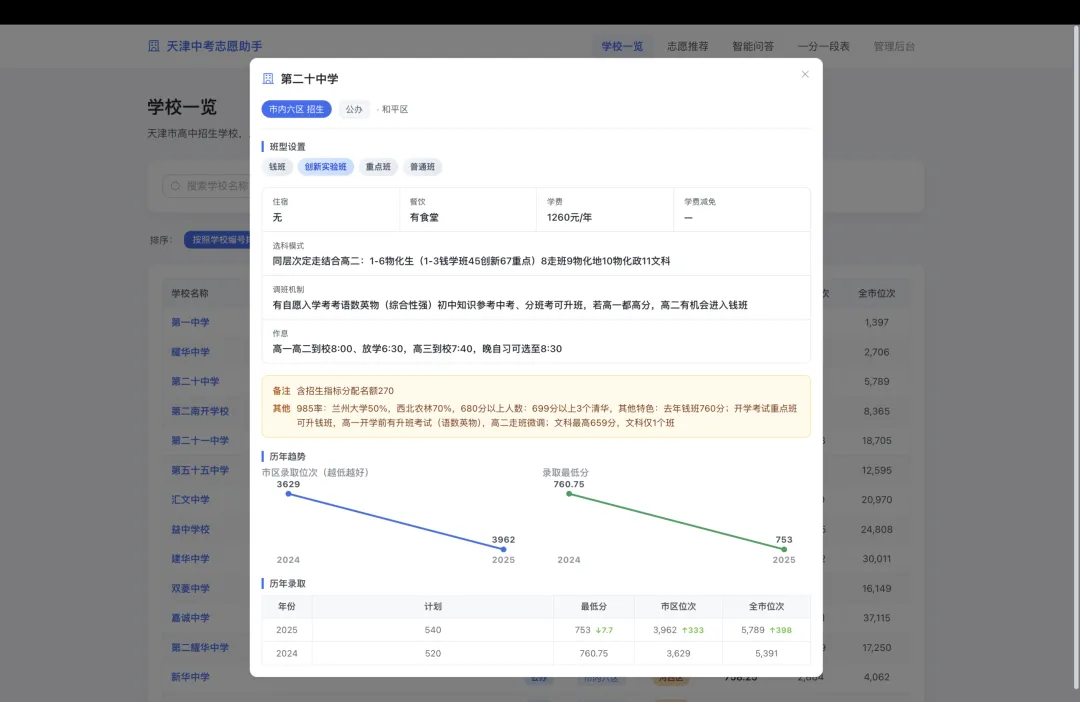Open the 管理后台 navigation tab
The height and width of the screenshot is (702, 1080).
(894, 46)
